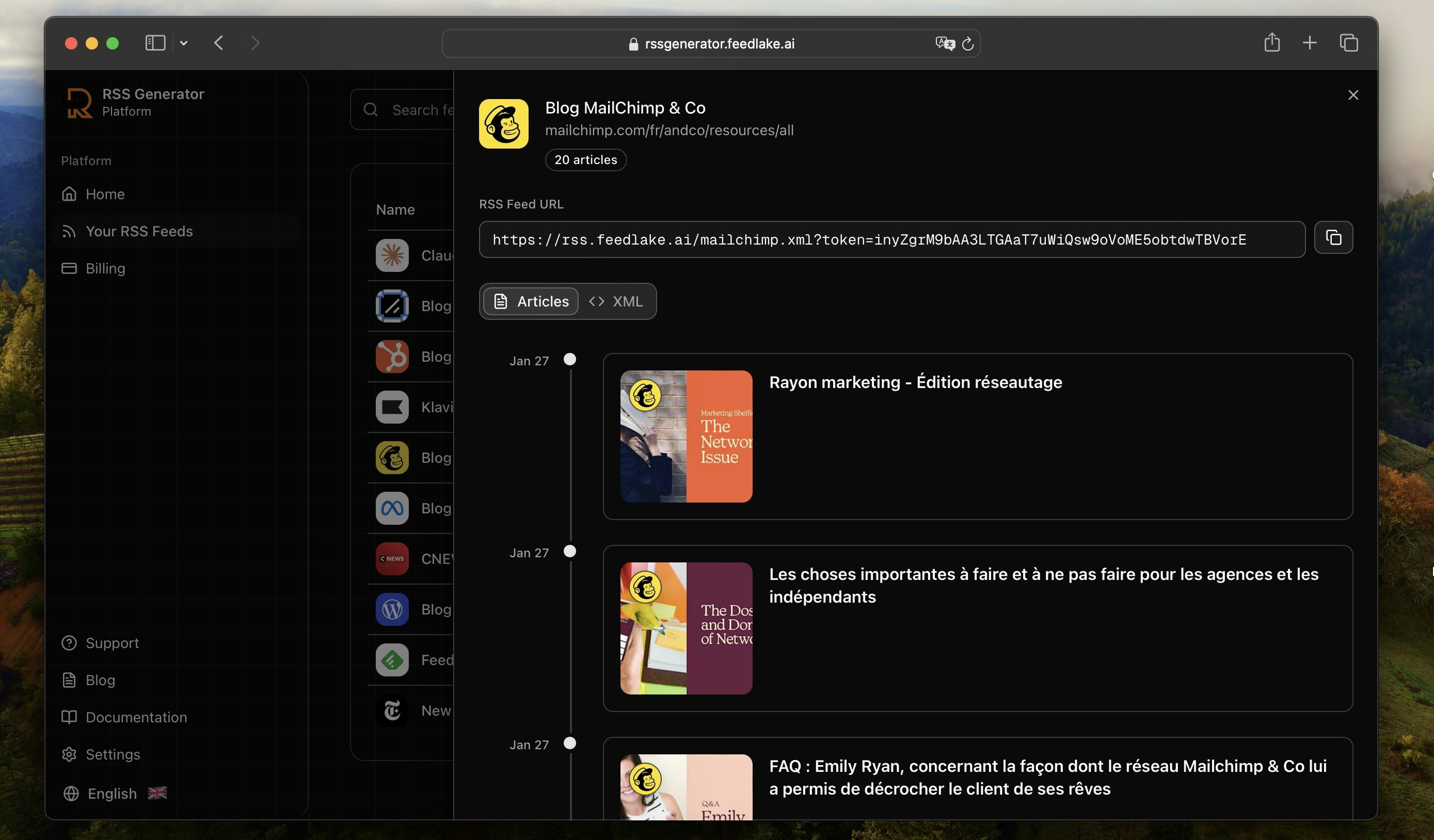This screenshot has width=1434, height=840.
Task: Copy the RSS feed URL
Action: click(1333, 238)
